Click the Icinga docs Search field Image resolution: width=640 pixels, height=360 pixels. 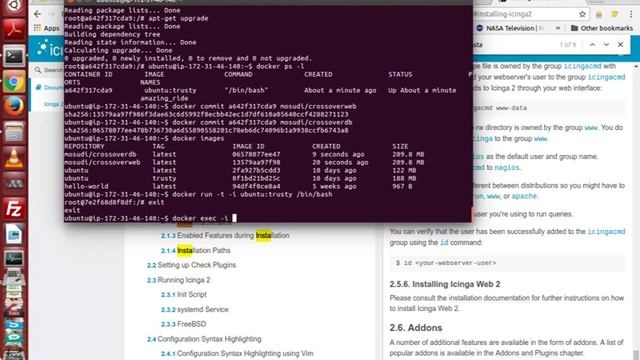pos(49,70)
